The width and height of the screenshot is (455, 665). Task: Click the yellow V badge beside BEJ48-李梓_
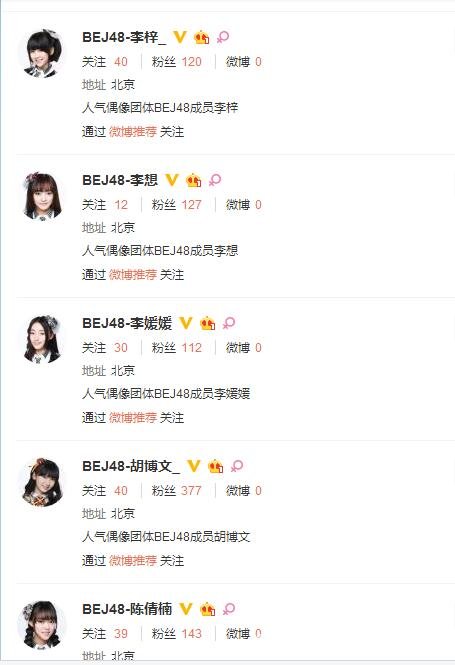180,37
